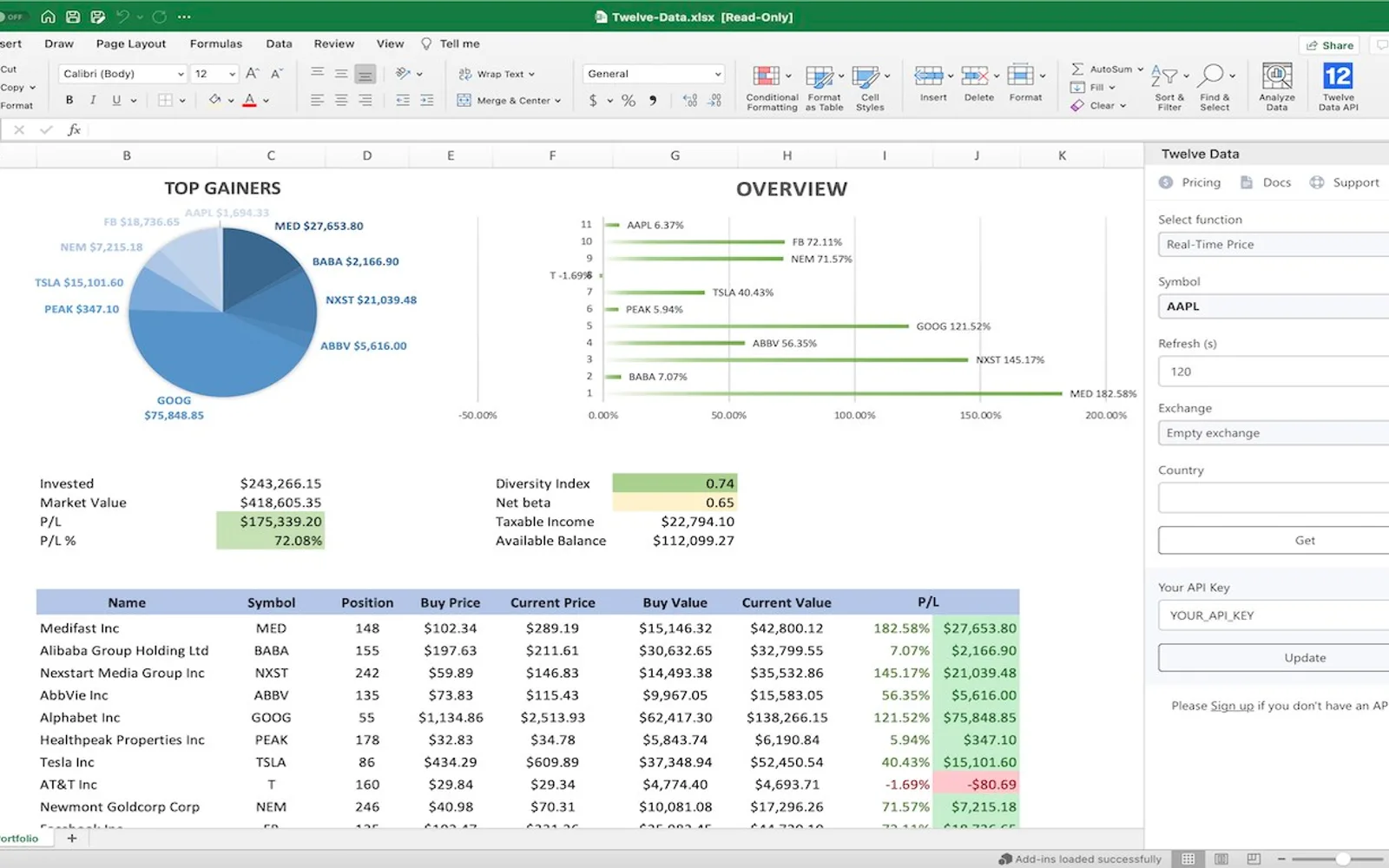Toggle italic formatting
Viewport: 1389px width, 868px height.
tap(93, 100)
